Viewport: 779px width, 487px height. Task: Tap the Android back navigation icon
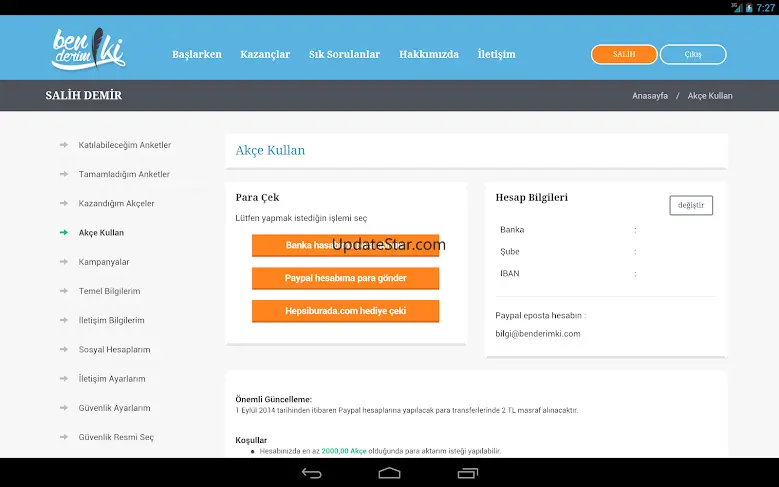[312, 473]
